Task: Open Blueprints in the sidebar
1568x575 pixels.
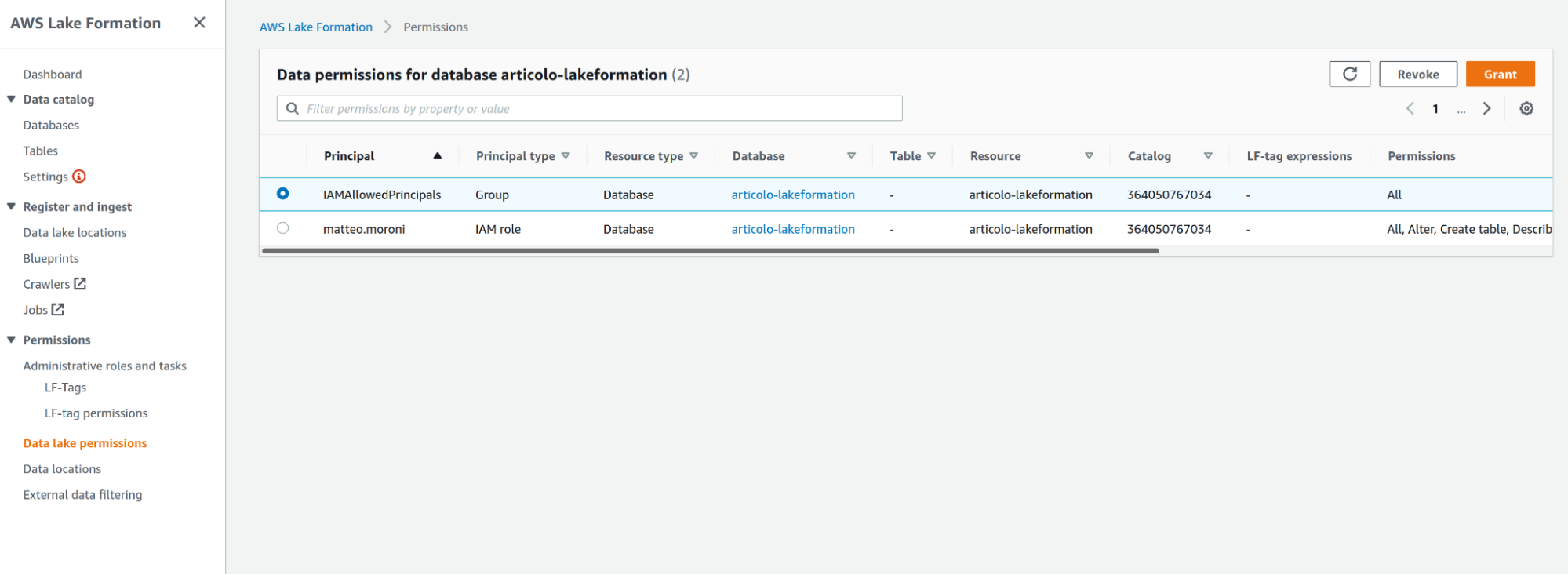Action: coord(51,259)
